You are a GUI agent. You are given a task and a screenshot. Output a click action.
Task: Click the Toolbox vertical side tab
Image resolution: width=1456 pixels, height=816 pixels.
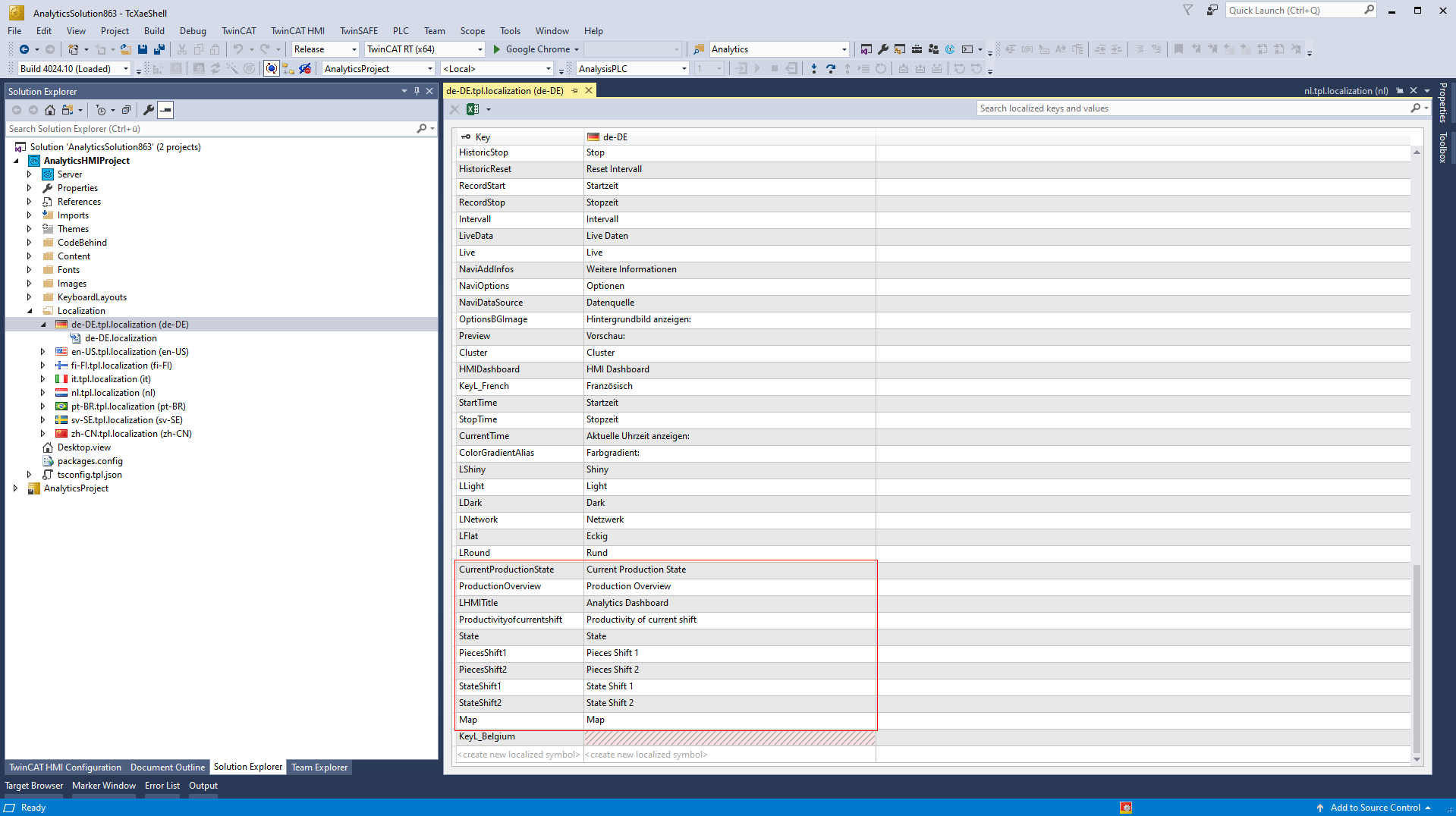[x=1443, y=147]
